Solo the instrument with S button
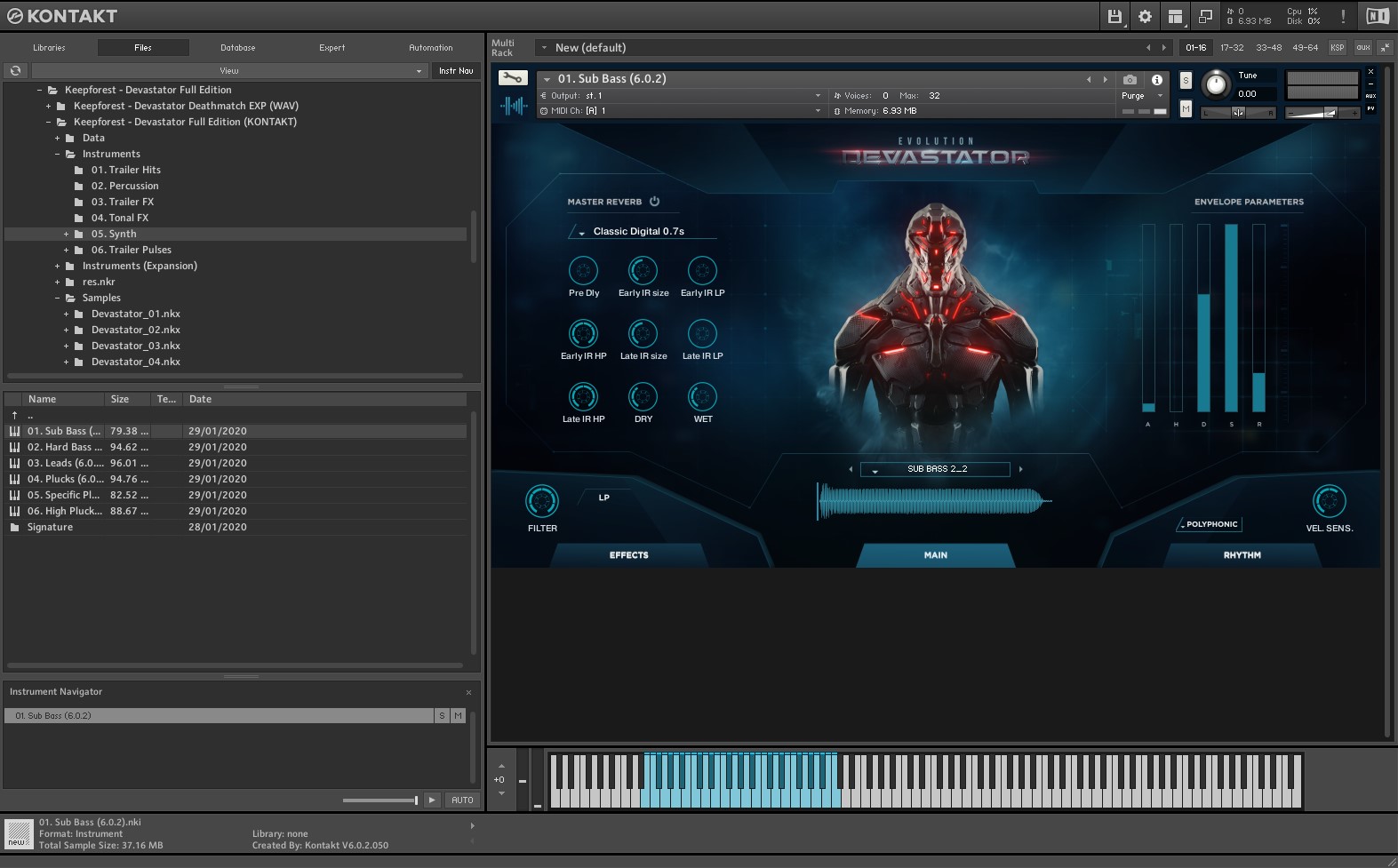The width and height of the screenshot is (1398, 868). click(1186, 80)
